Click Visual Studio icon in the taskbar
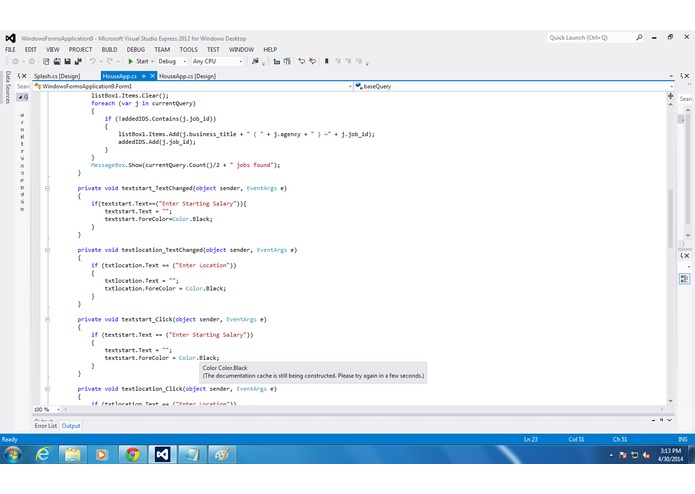Screen dimensions: 695x494 163,455
